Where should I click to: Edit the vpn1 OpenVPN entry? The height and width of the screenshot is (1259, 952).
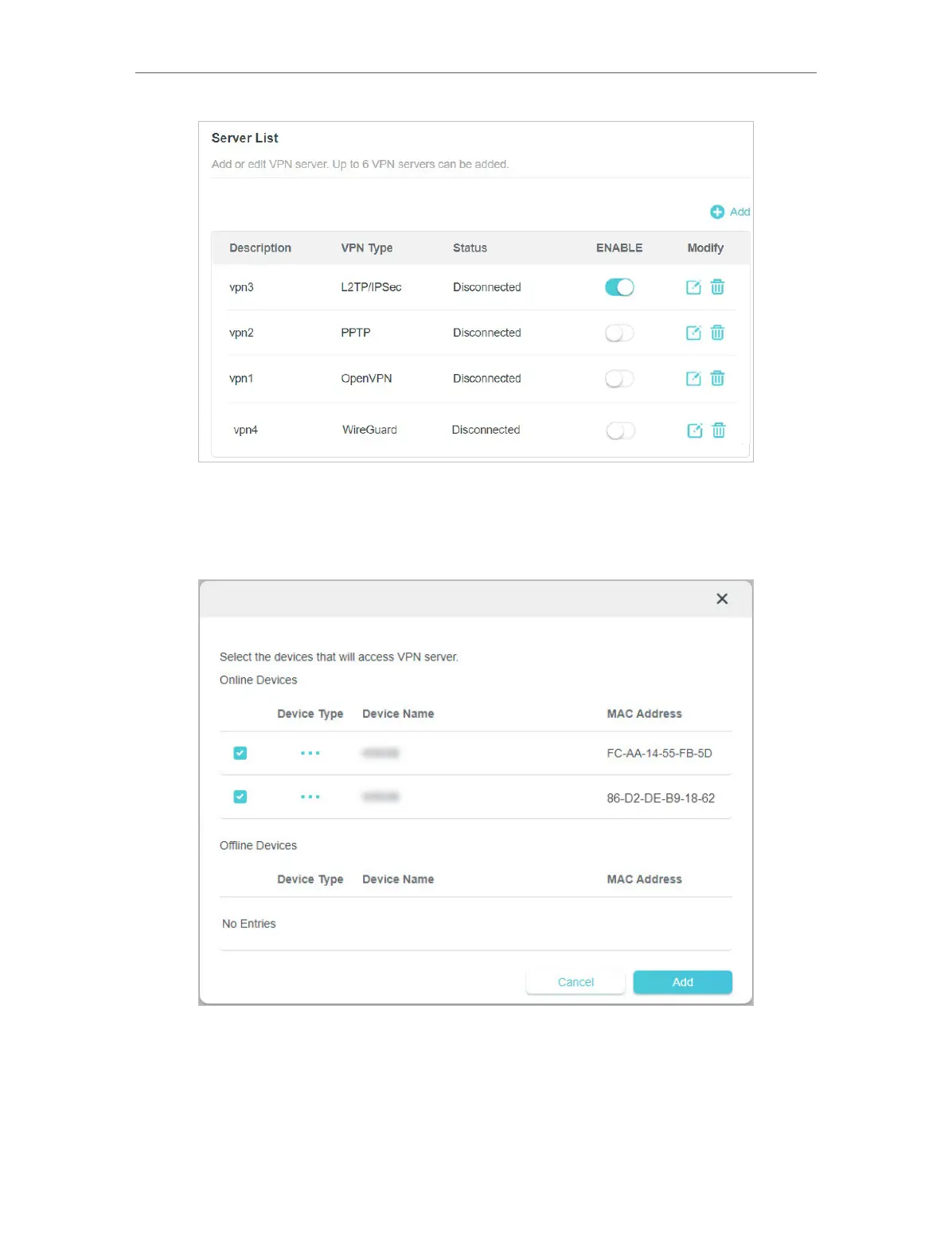[693, 379]
